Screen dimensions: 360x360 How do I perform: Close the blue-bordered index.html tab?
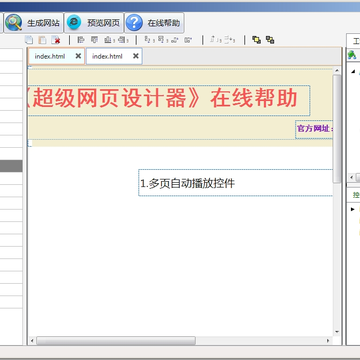pos(136,56)
